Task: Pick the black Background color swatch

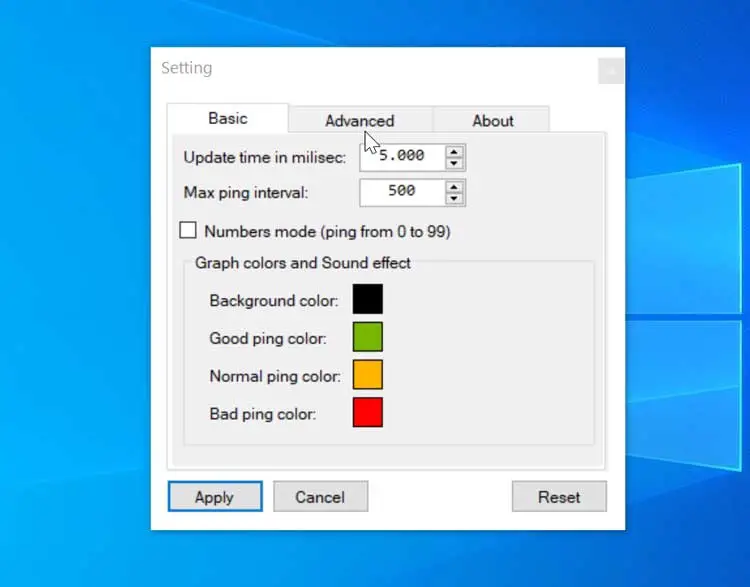Action: [x=368, y=299]
